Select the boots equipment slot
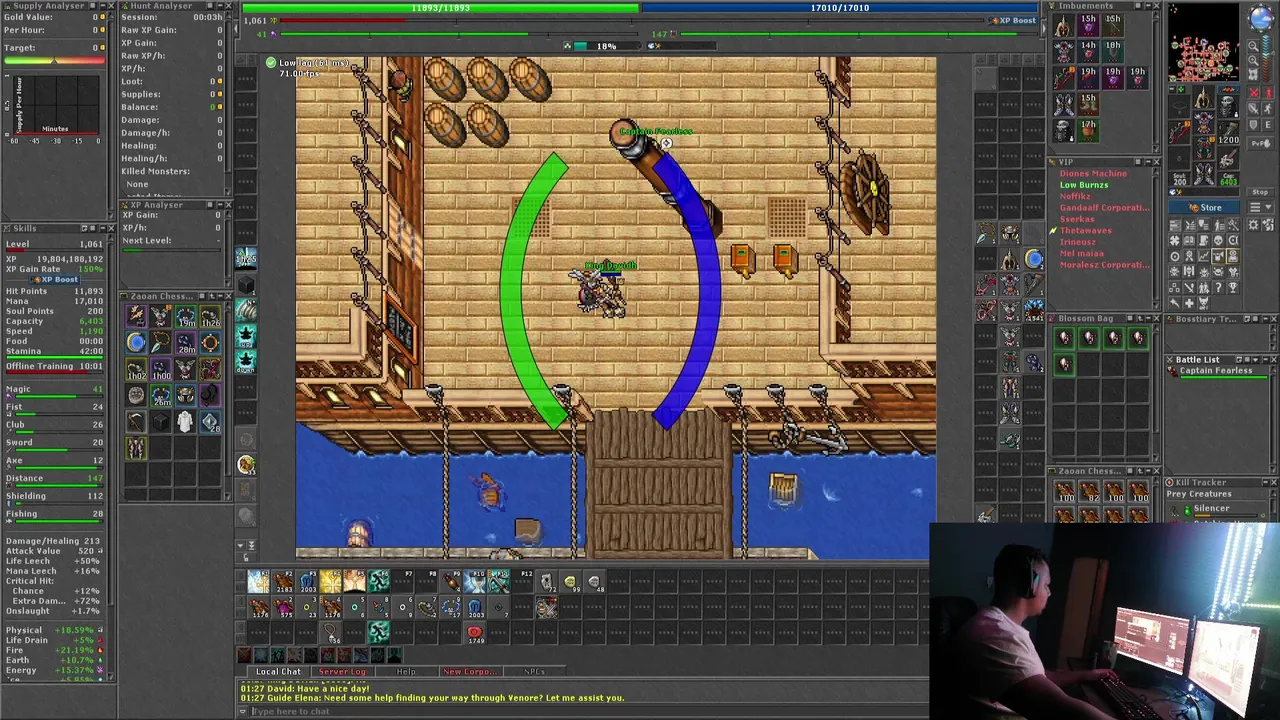1280x720 pixels. (1203, 176)
